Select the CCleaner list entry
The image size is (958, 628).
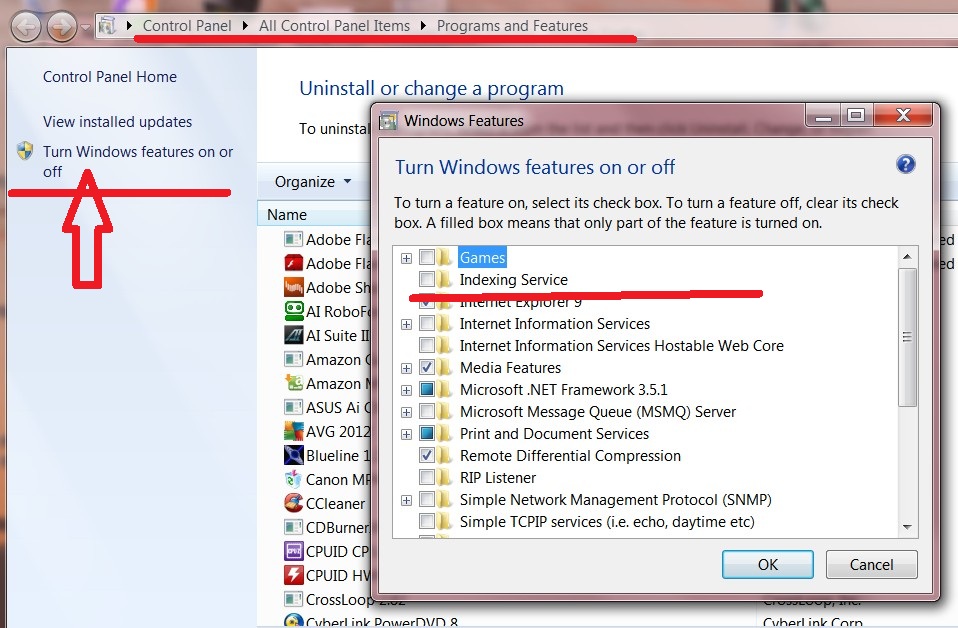click(324, 503)
